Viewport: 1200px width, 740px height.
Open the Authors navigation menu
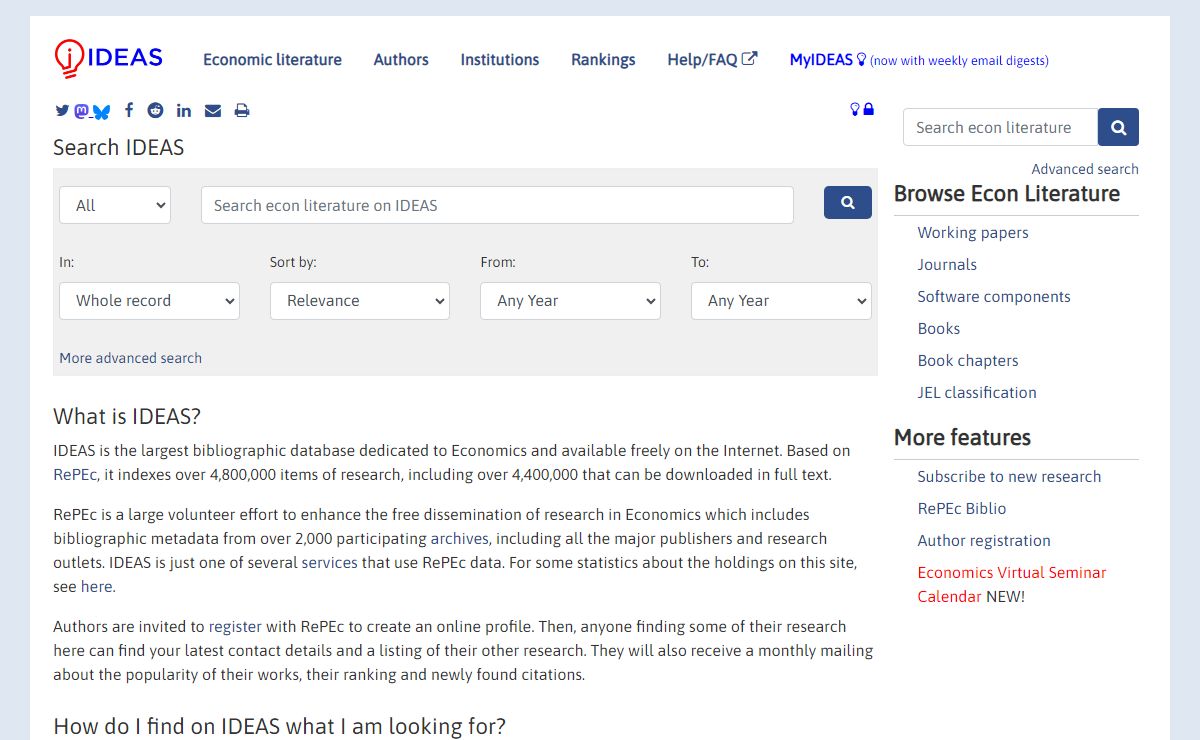tap(401, 60)
